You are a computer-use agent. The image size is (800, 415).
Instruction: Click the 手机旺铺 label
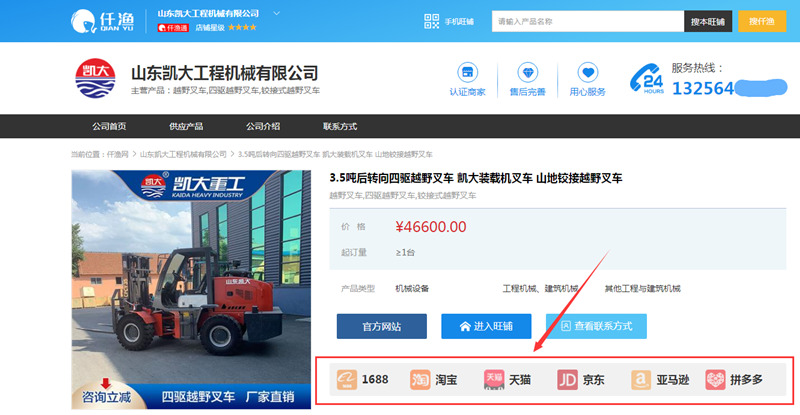click(459, 21)
